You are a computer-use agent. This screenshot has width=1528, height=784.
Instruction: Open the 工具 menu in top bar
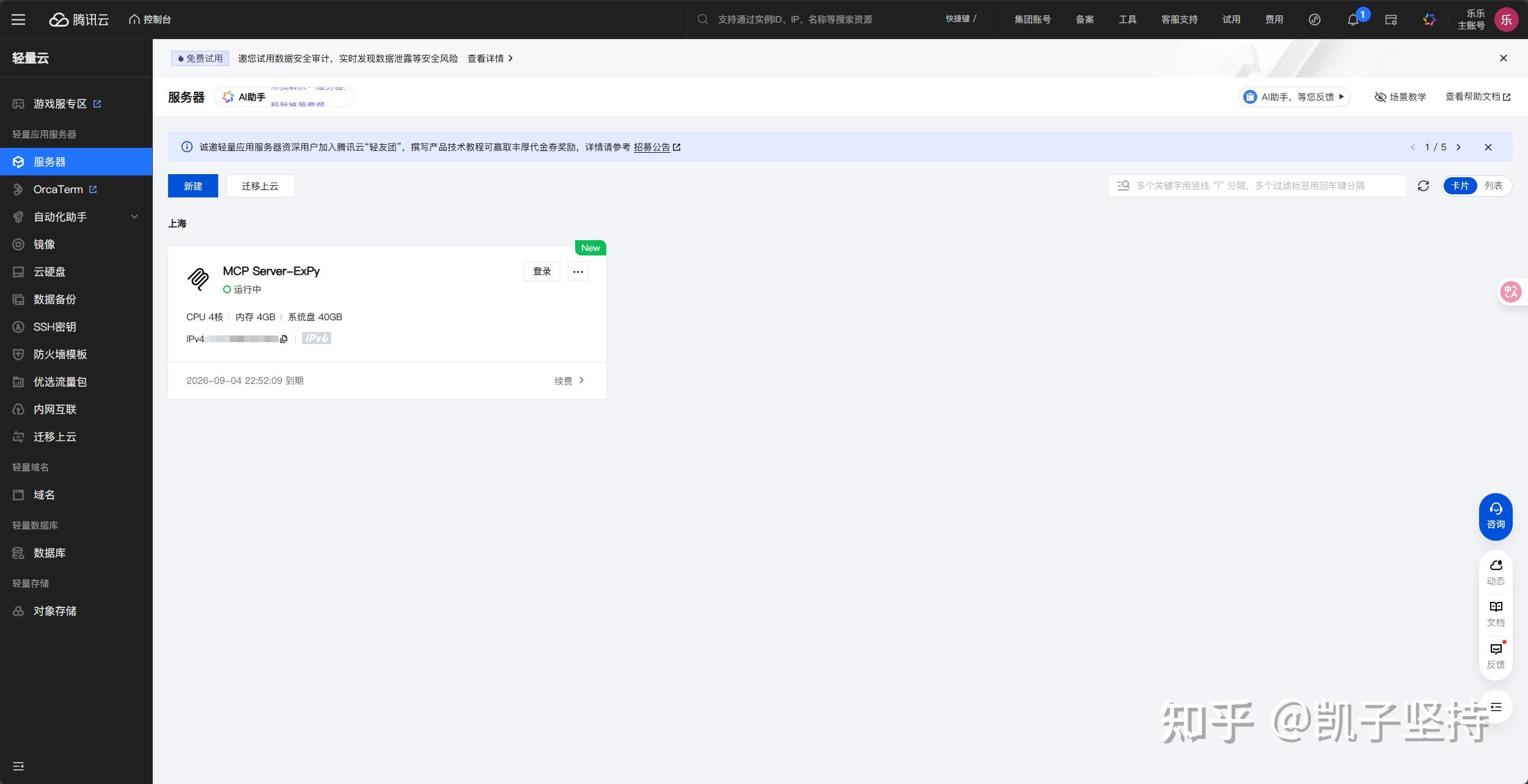pyautogui.click(x=1126, y=19)
